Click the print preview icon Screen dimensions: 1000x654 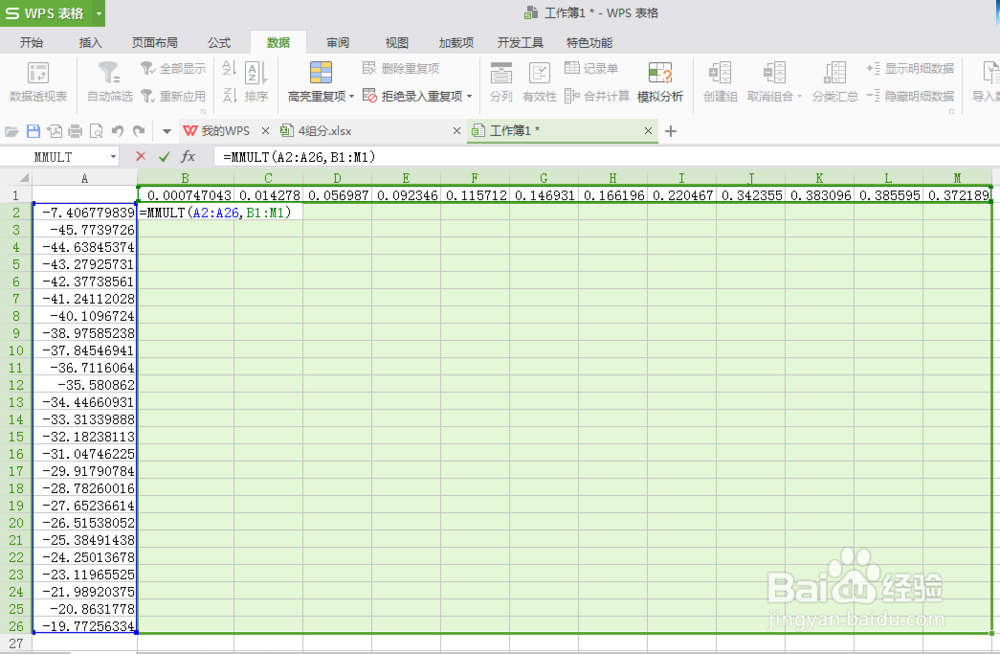(x=96, y=131)
